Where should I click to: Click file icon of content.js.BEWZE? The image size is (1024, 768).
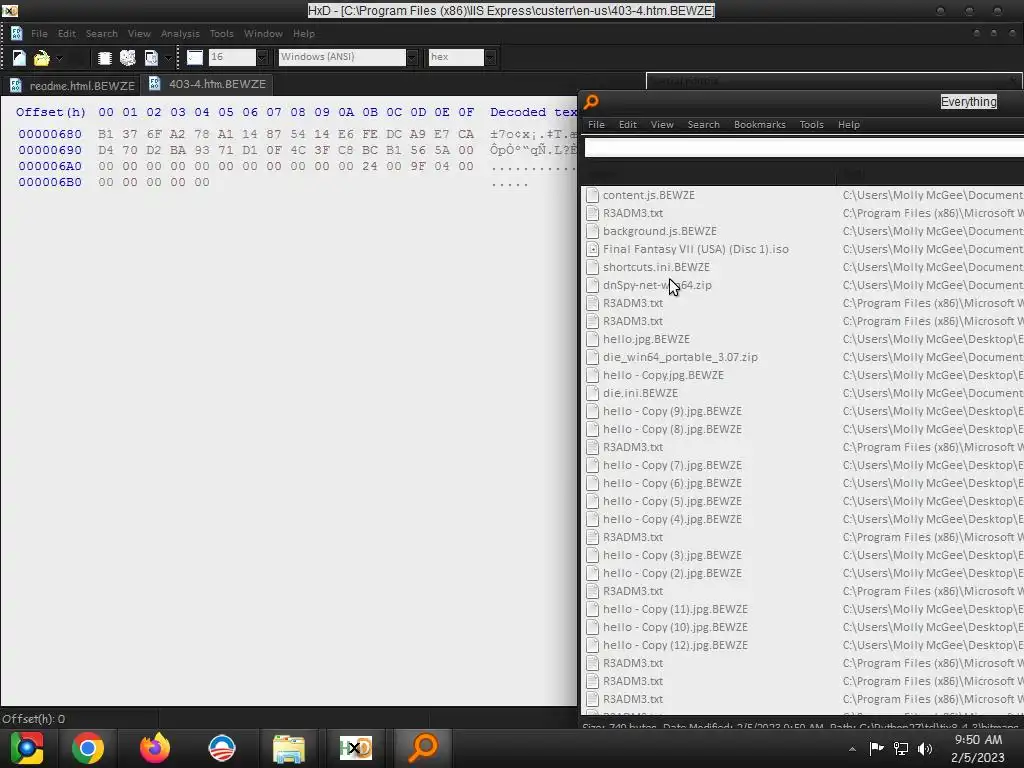click(x=592, y=195)
